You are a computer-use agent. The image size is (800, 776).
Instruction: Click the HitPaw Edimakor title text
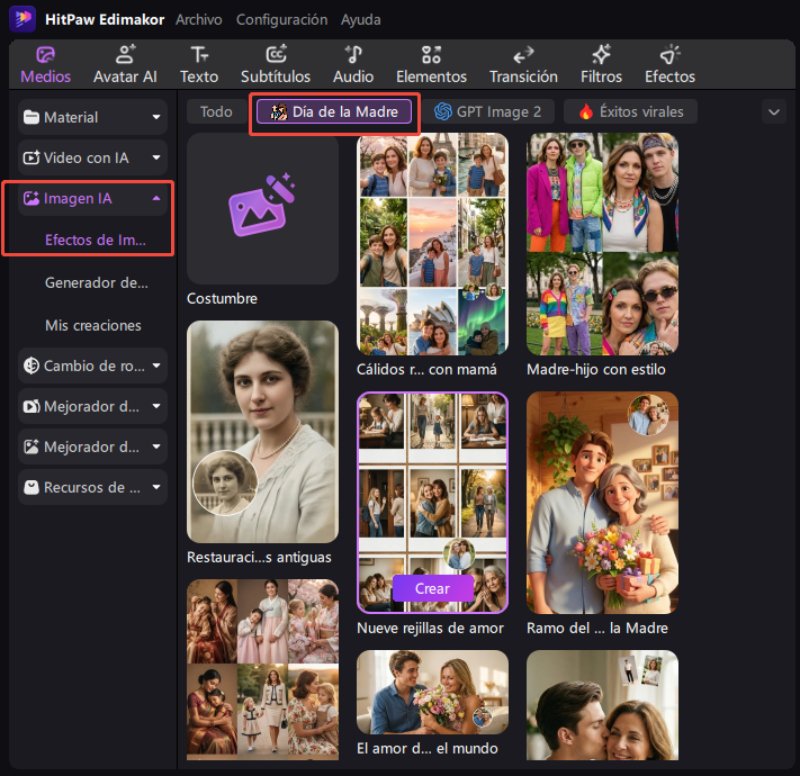(x=105, y=19)
